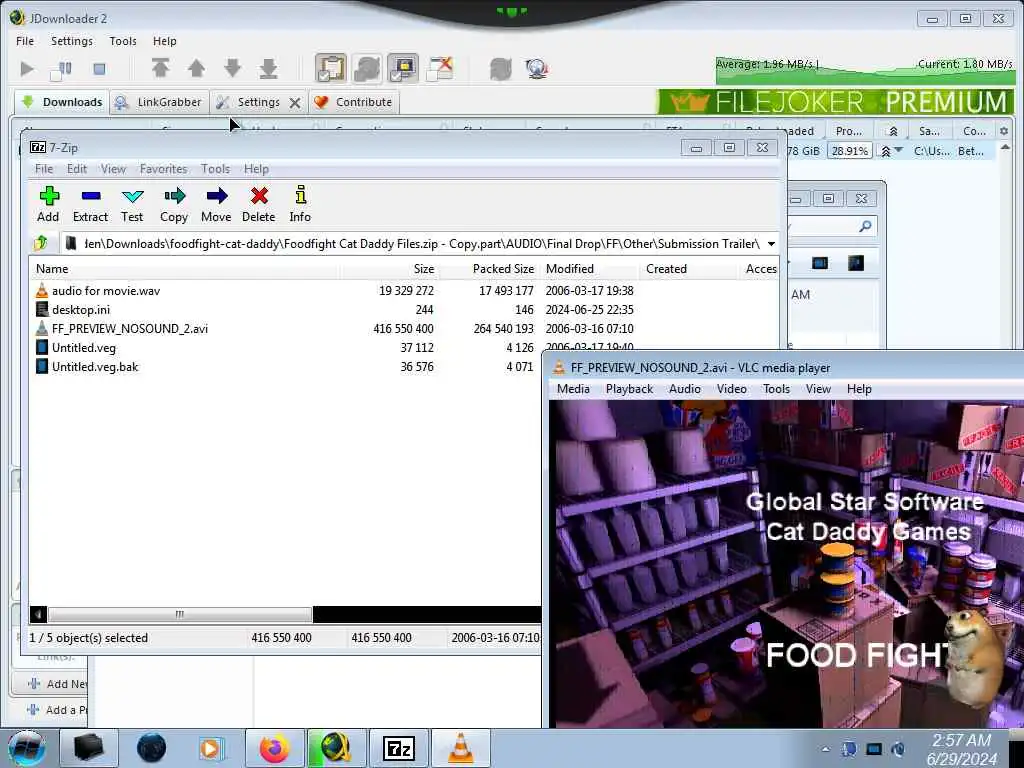The image size is (1024, 768).
Task: Click the VLC cone taskbar icon
Action: point(460,748)
